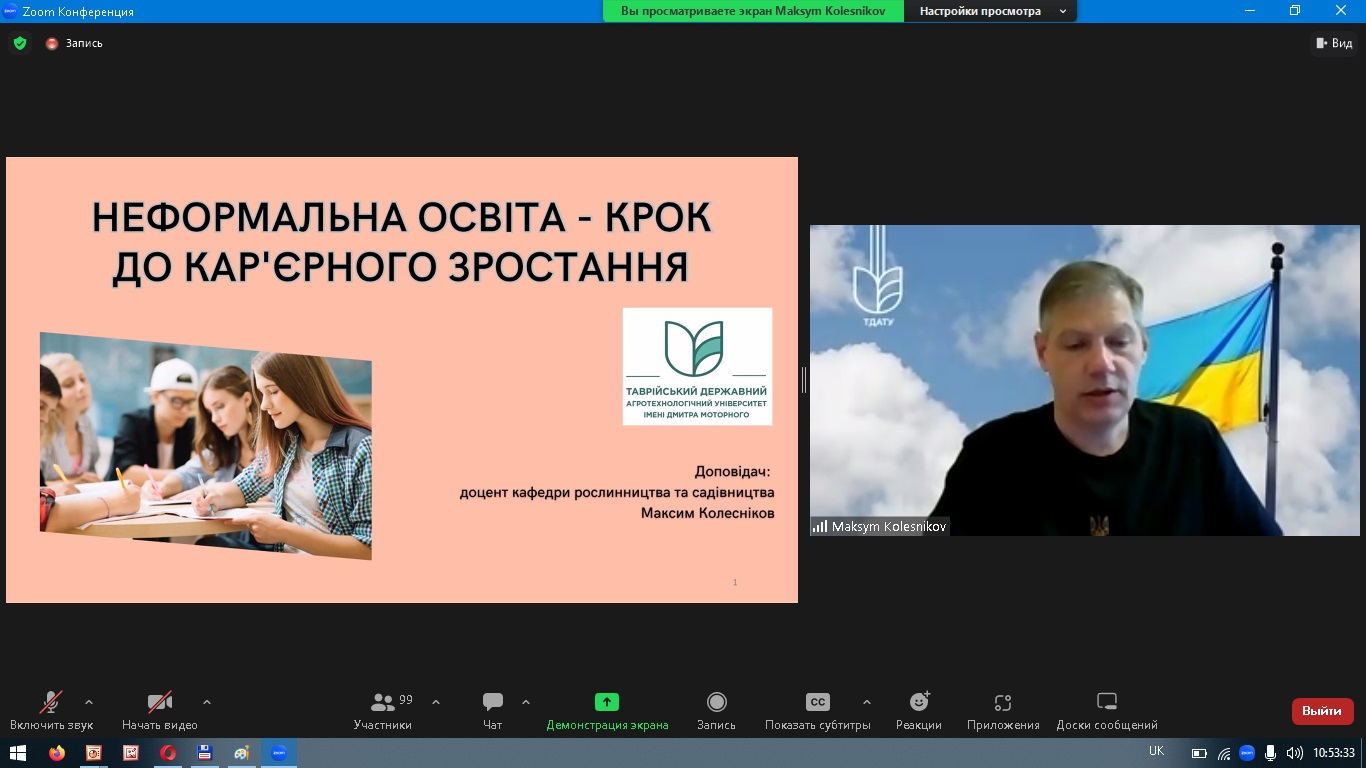Screen dimensions: 1366x768
Task: Open the Чат chat panel
Action: (x=492, y=710)
